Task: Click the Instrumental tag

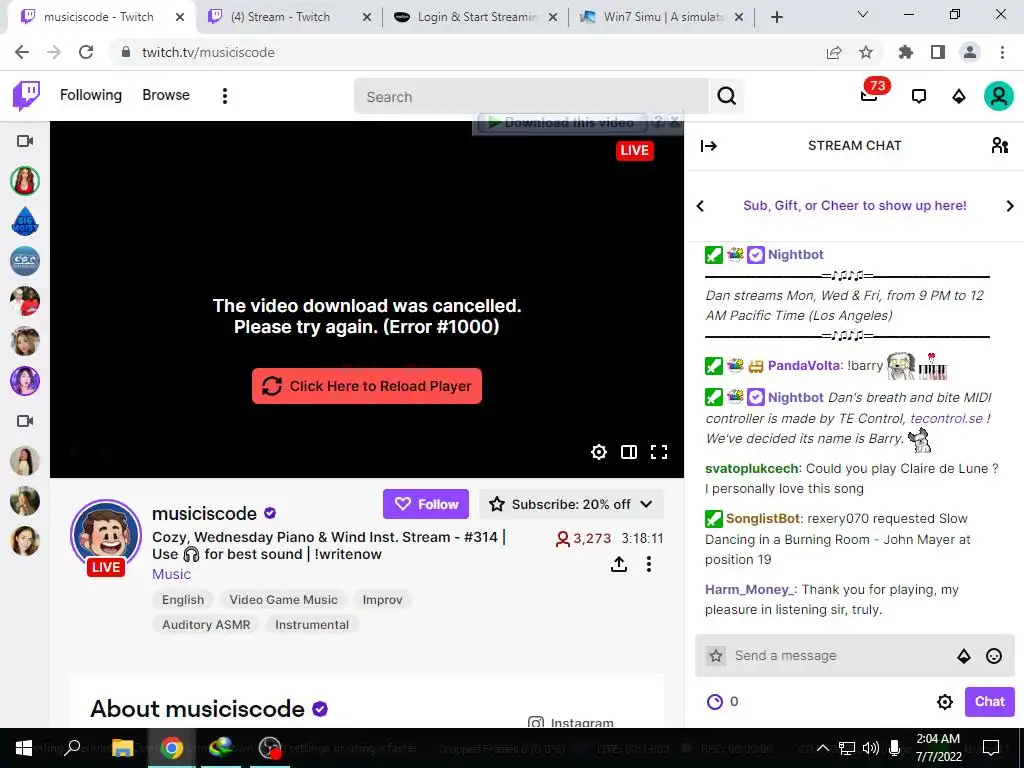Action: coord(312,625)
